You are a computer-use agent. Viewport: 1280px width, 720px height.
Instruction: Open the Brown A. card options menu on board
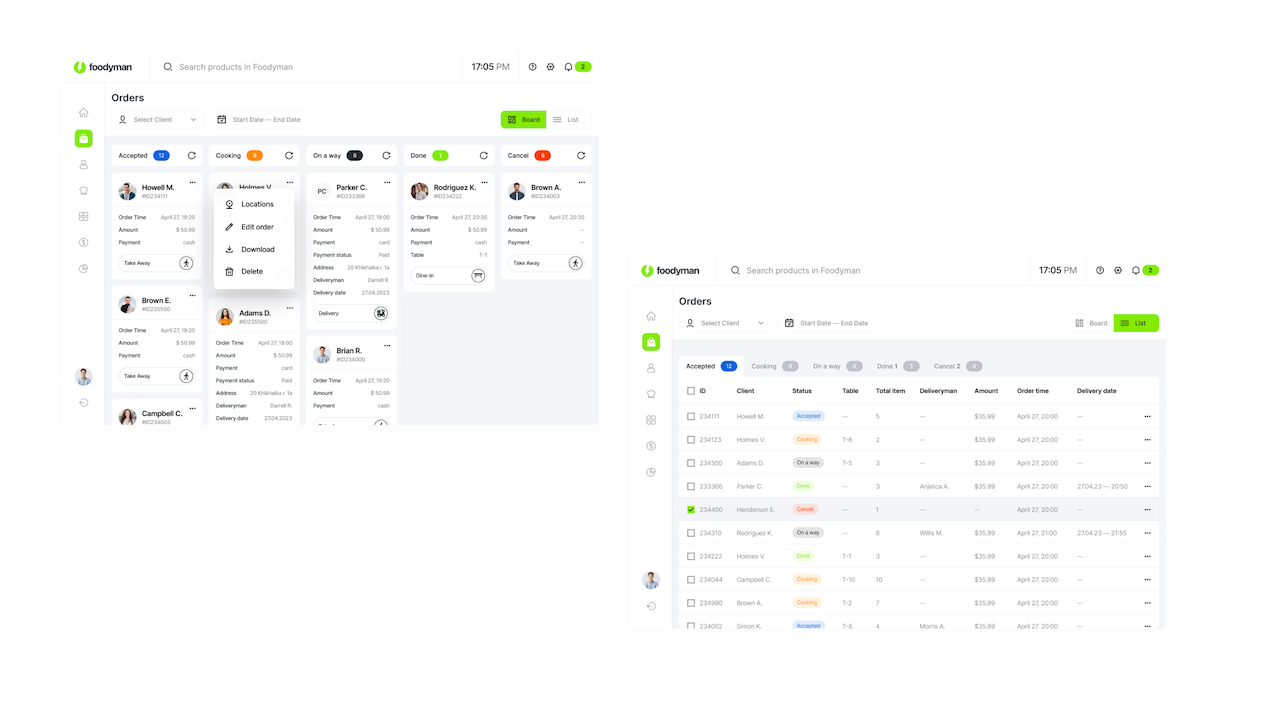(x=582, y=182)
